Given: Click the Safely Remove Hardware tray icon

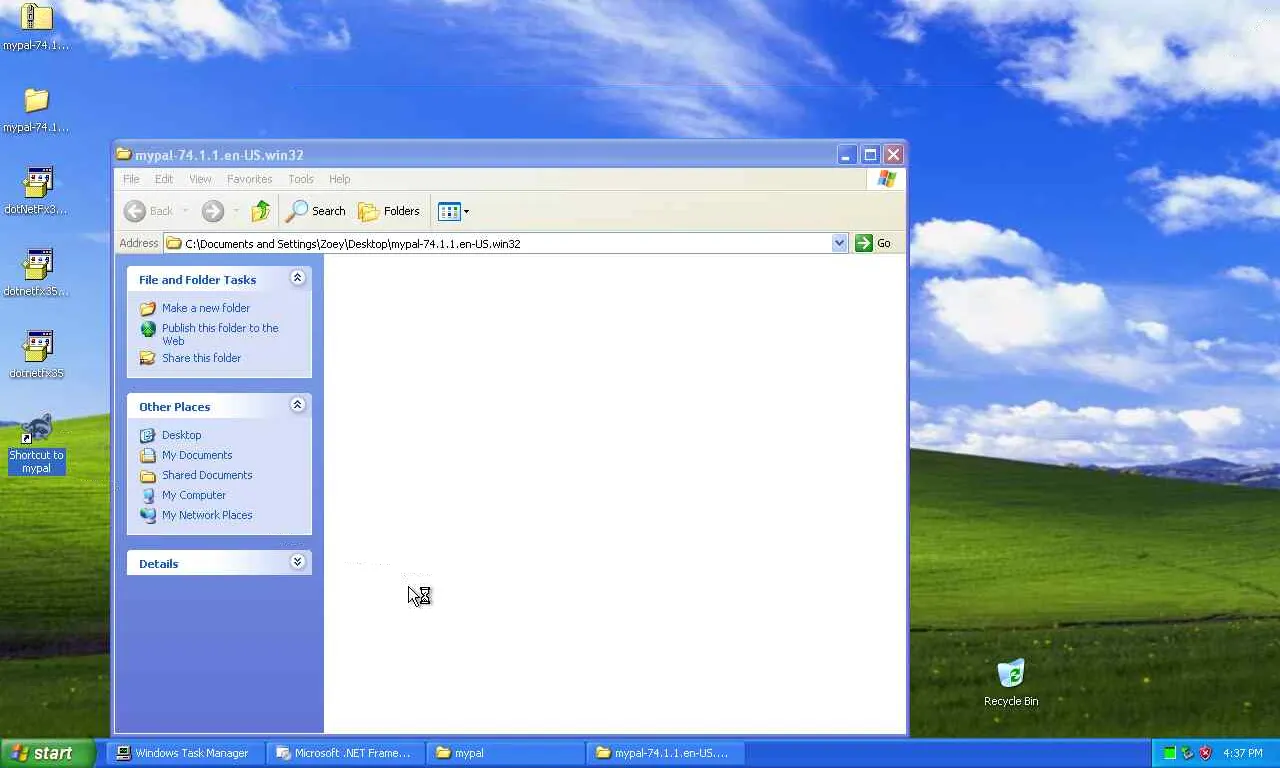Looking at the screenshot, I should [1187, 753].
